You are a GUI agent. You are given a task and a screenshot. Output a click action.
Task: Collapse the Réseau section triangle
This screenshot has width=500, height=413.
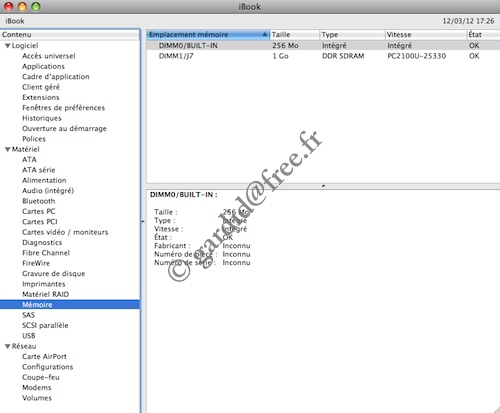click(7, 346)
